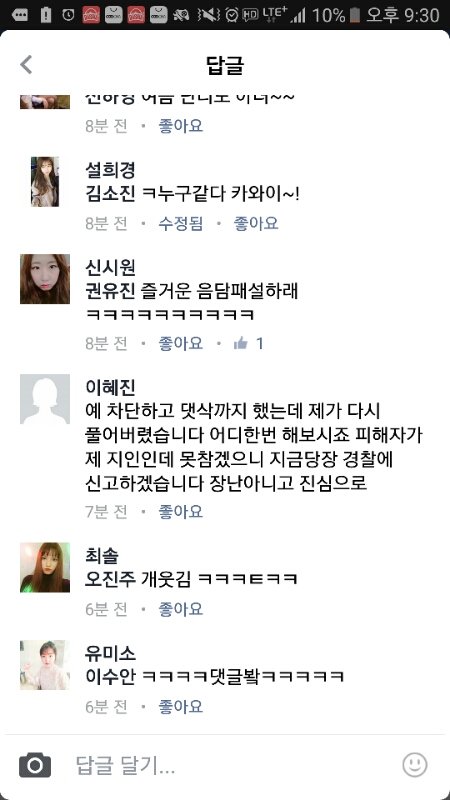View edit history via 수정됨
This screenshot has width=450, height=800.
[181, 223]
